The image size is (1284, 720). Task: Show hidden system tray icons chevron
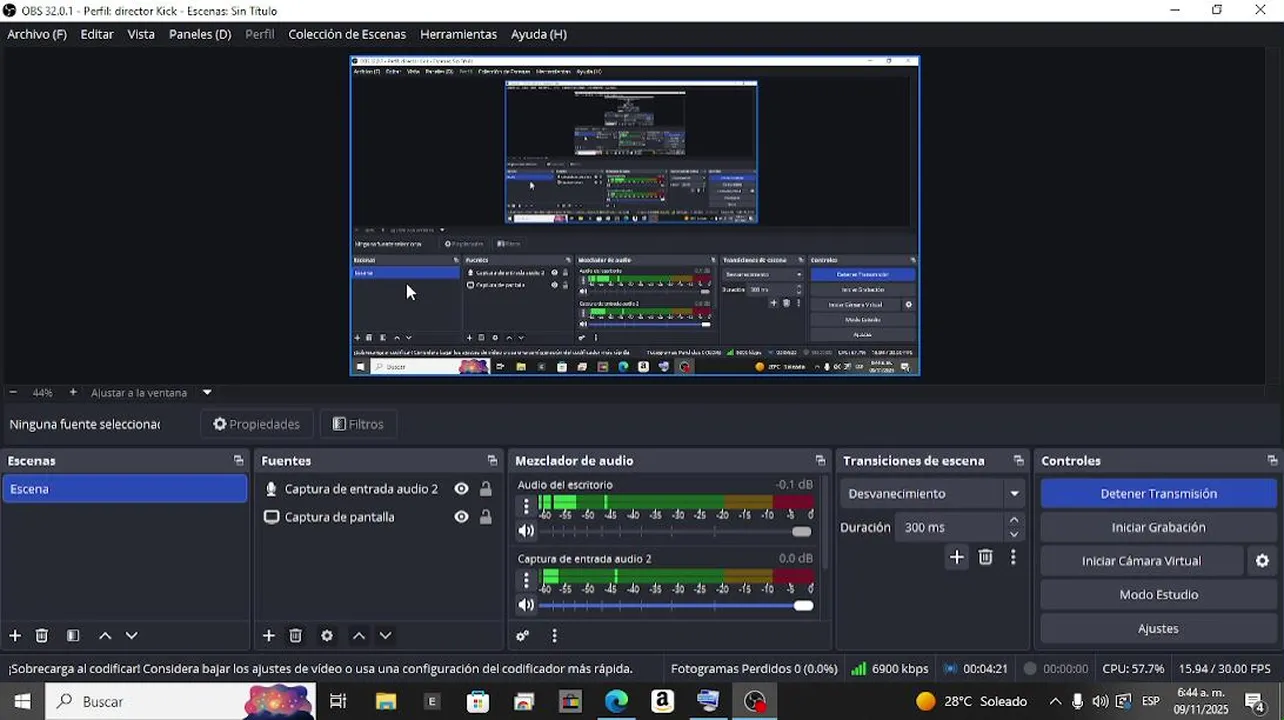(1055, 701)
